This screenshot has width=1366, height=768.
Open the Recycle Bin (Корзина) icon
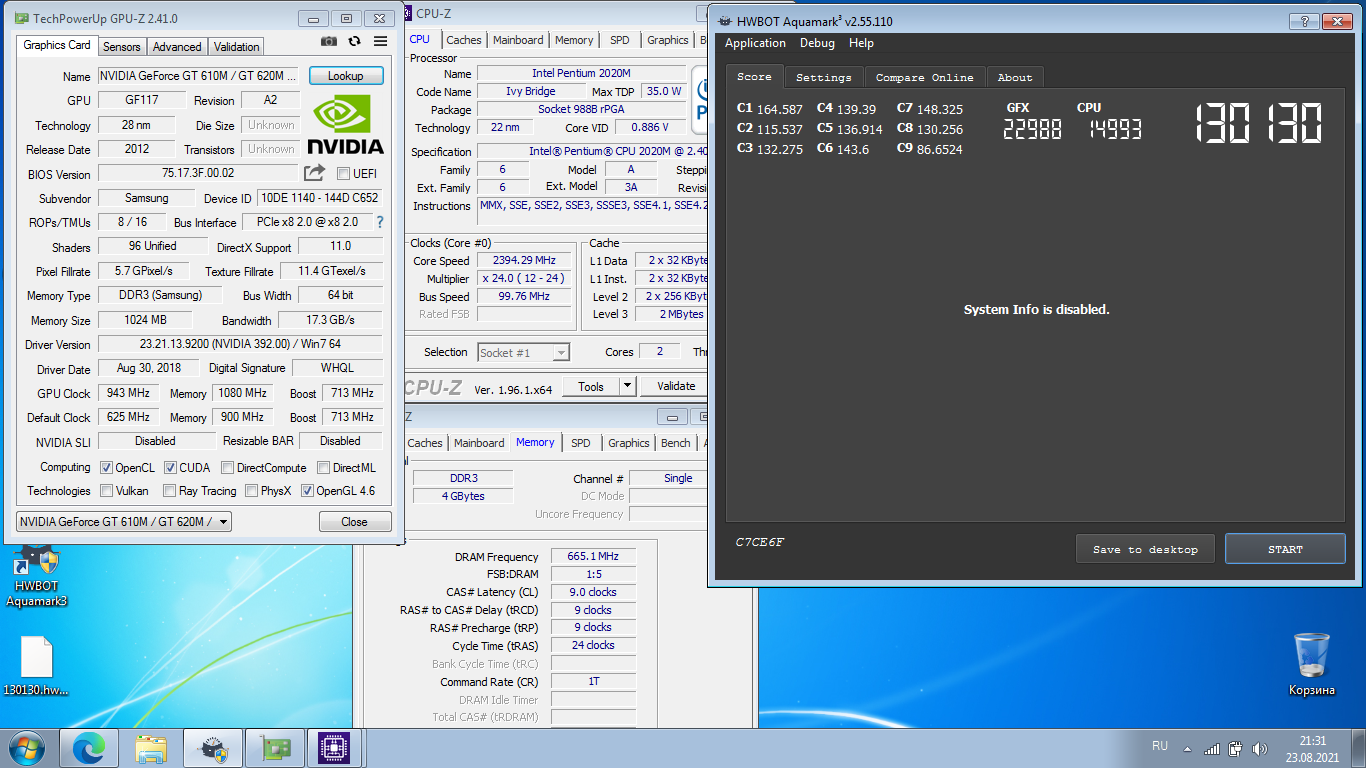tap(1311, 664)
